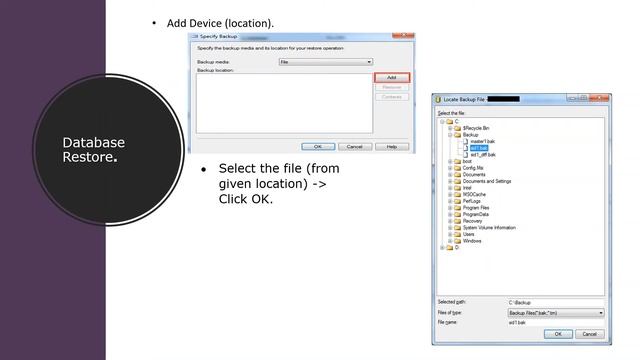The height and width of the screenshot is (360, 640).
Task: Select the Program Files folder icon
Action: [458, 208]
